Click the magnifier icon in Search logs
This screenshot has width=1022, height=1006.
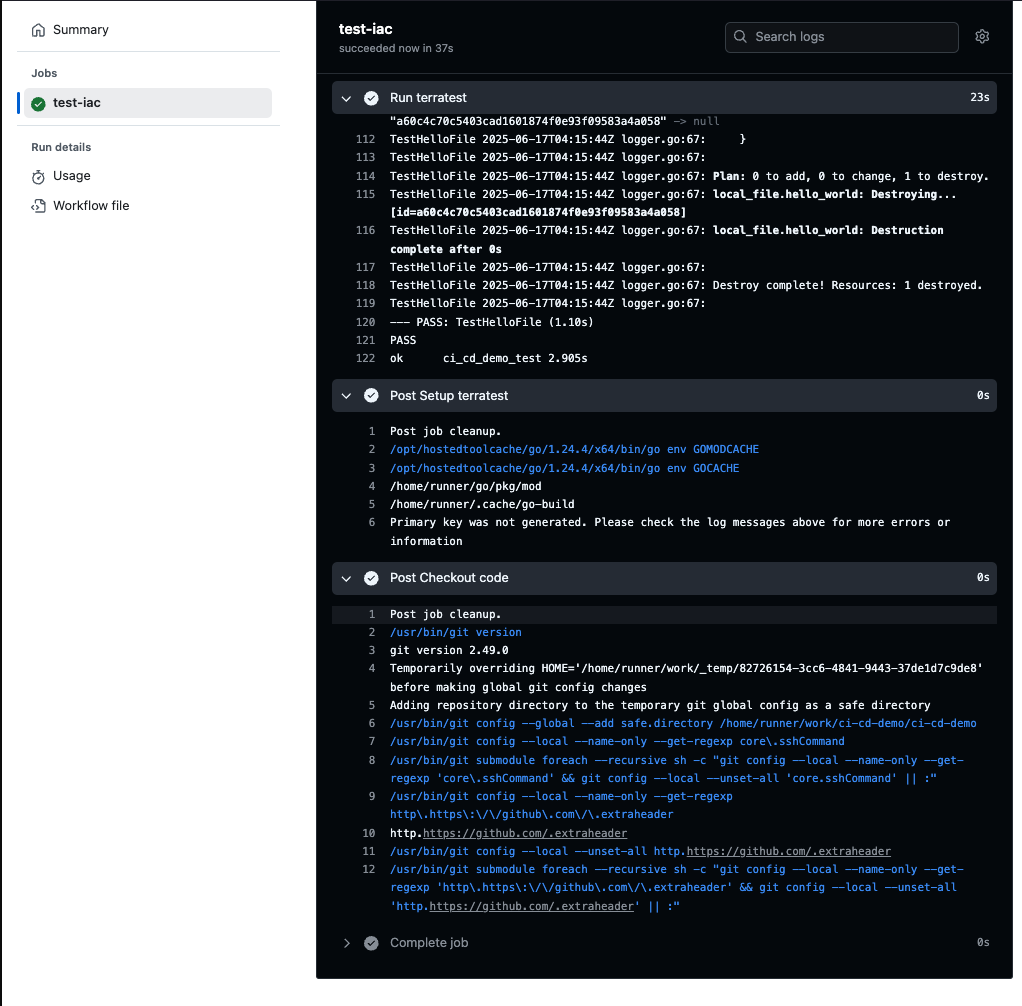tap(741, 37)
